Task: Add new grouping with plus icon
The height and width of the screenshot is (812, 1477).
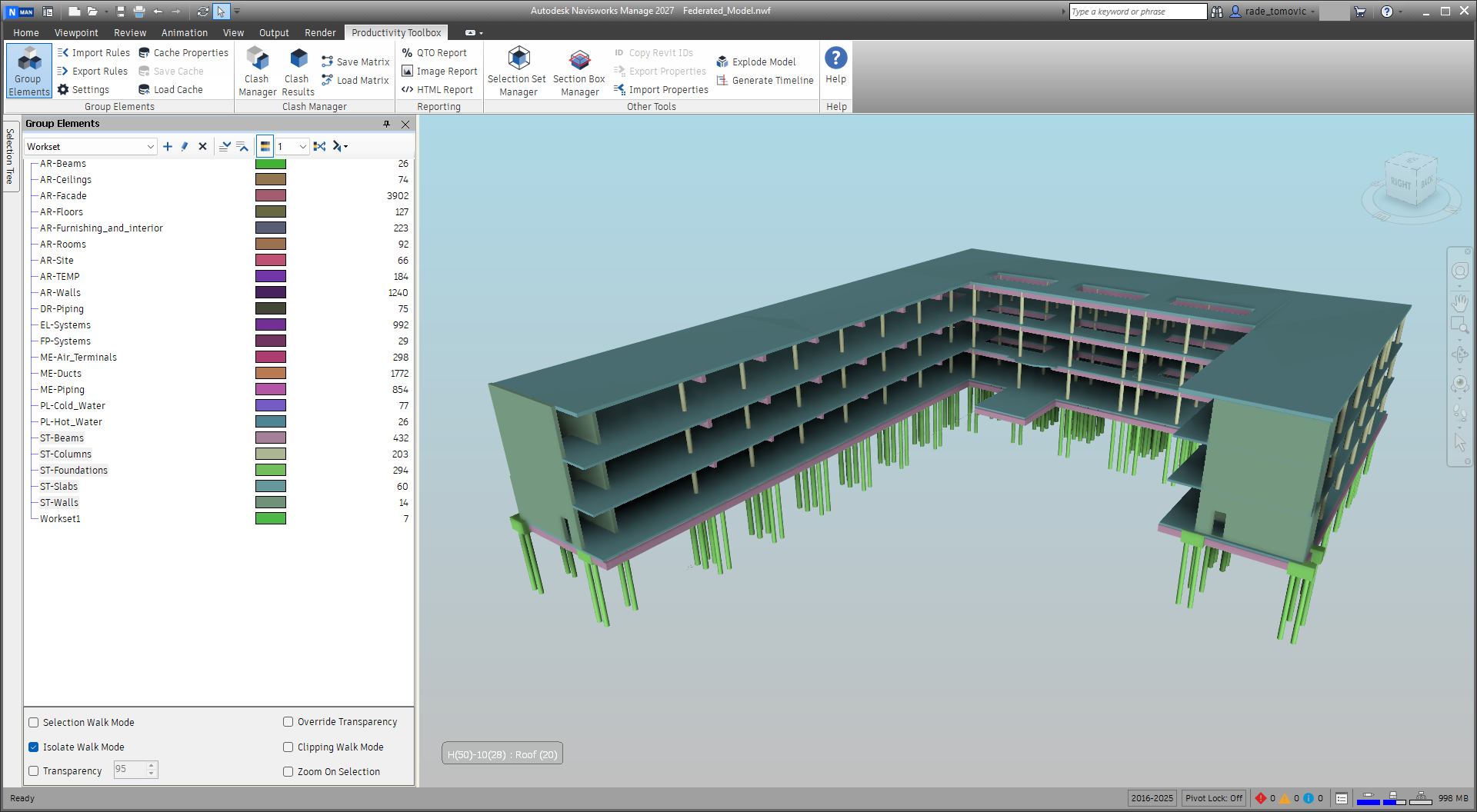Action: click(x=168, y=146)
